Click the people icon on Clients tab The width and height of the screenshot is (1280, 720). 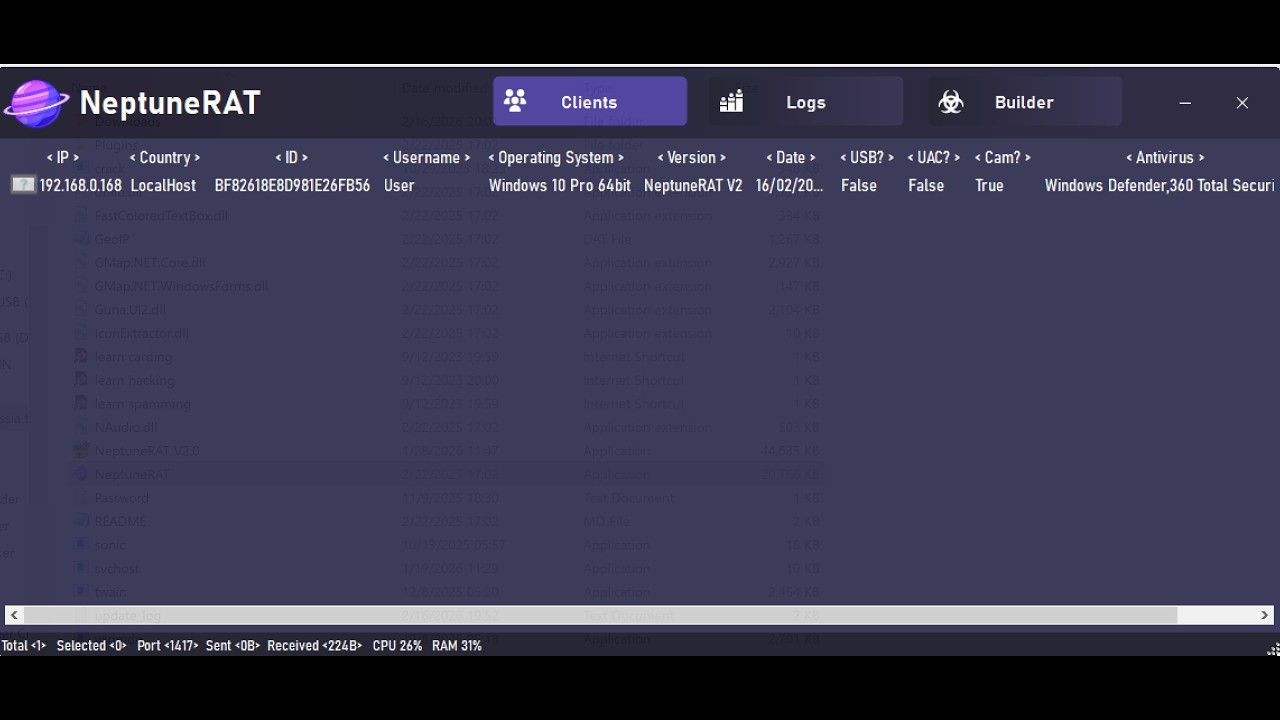pyautogui.click(x=515, y=101)
